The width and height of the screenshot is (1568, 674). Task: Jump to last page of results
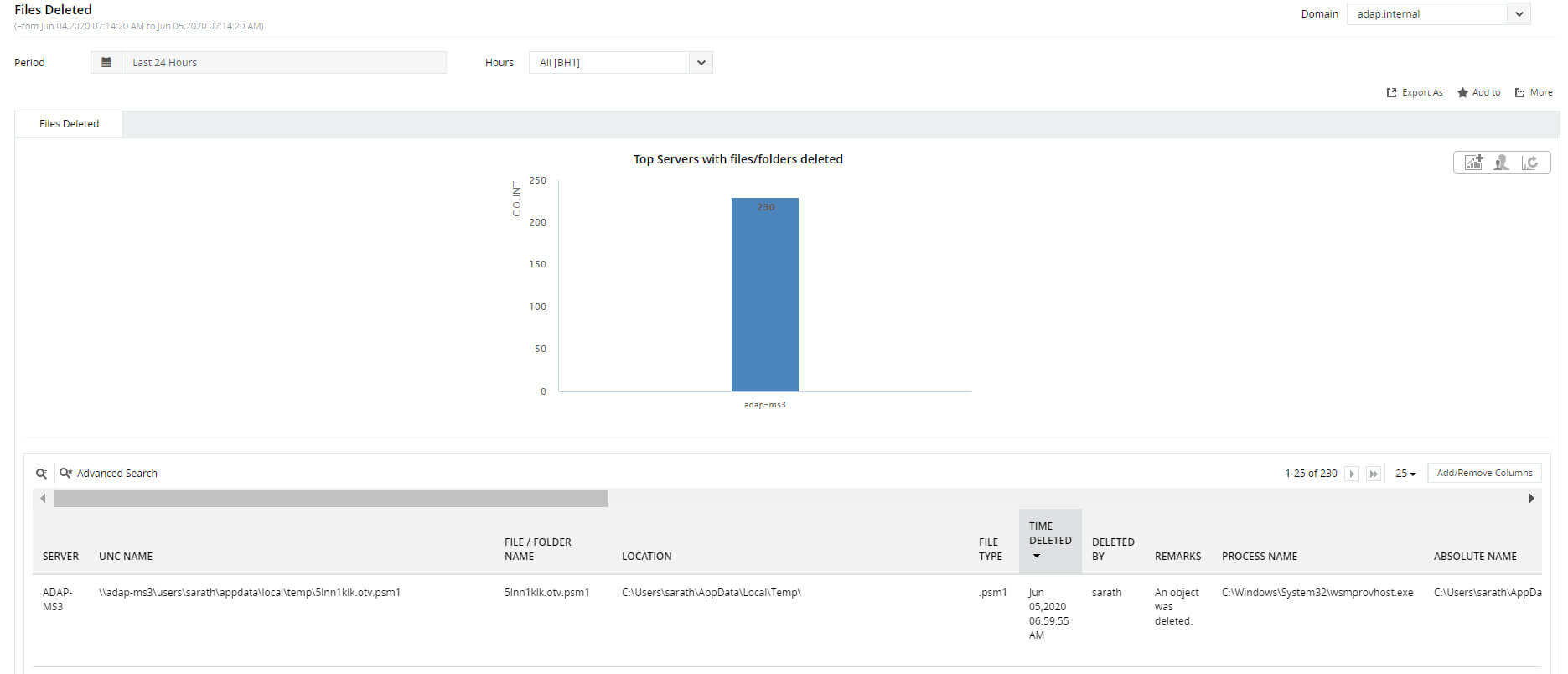[x=1374, y=474]
